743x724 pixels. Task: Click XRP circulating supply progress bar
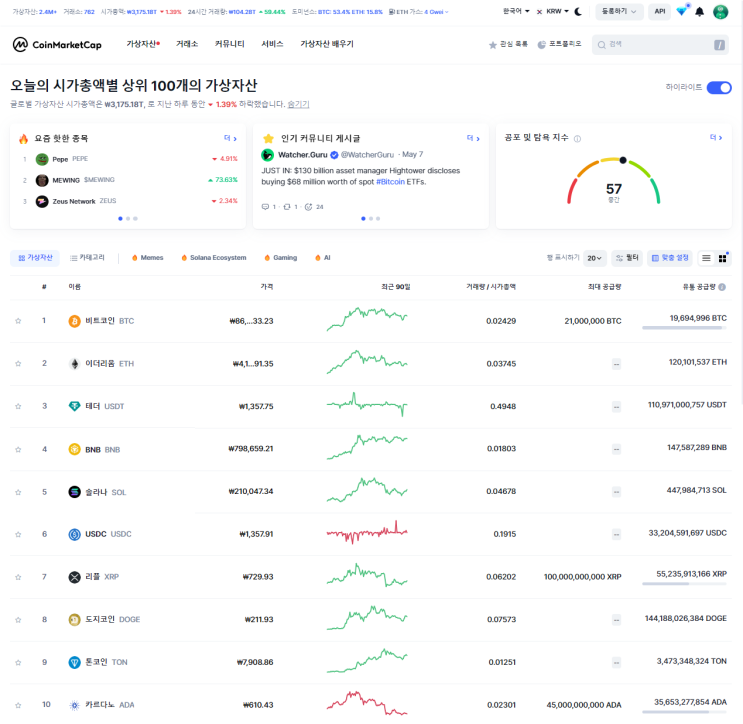pyautogui.click(x=684, y=584)
